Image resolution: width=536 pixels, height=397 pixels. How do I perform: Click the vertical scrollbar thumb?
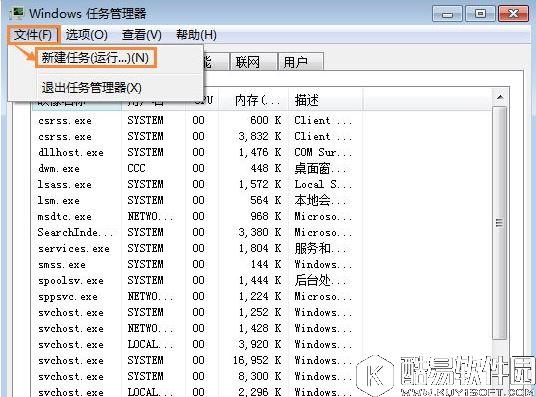click(x=499, y=223)
